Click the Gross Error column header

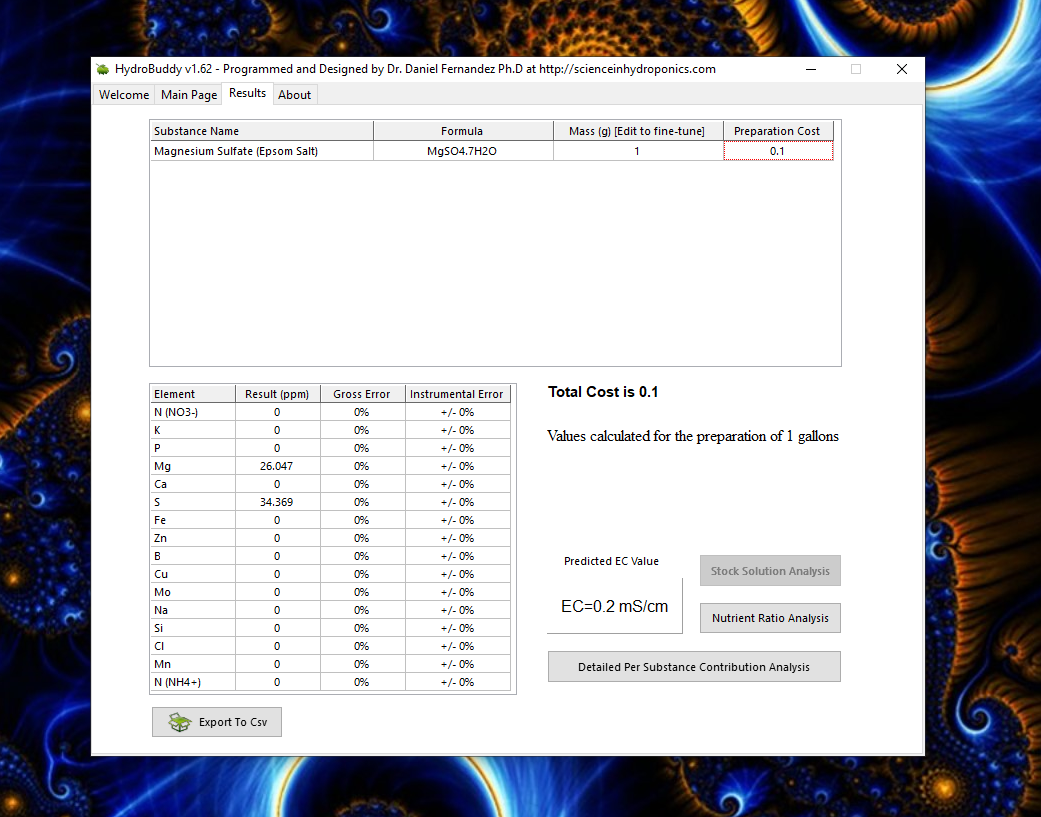click(x=362, y=394)
